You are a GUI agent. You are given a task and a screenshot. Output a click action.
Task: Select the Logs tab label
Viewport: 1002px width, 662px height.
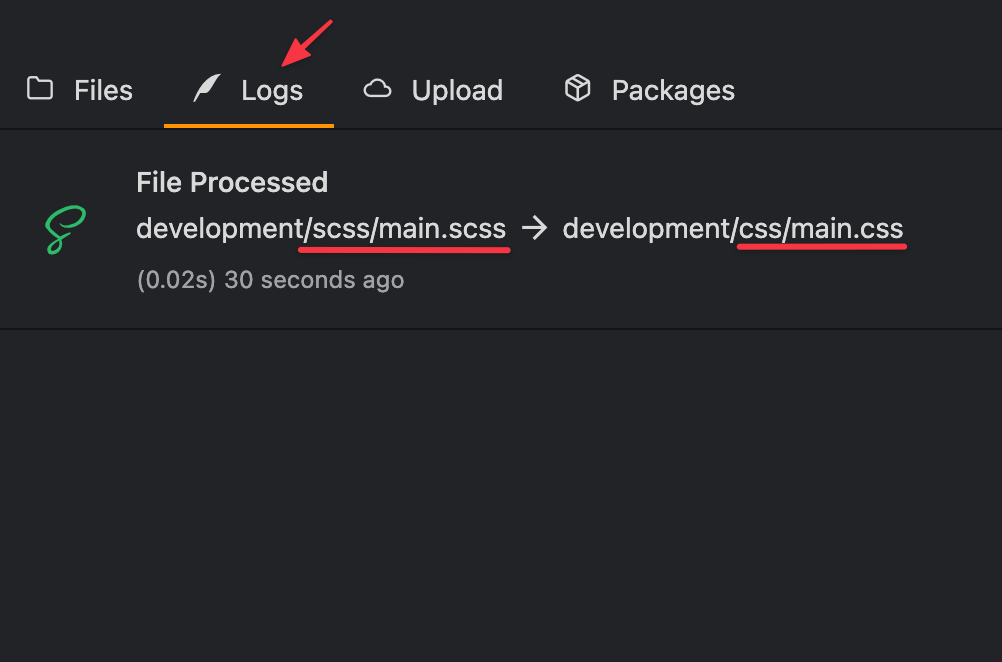click(272, 90)
